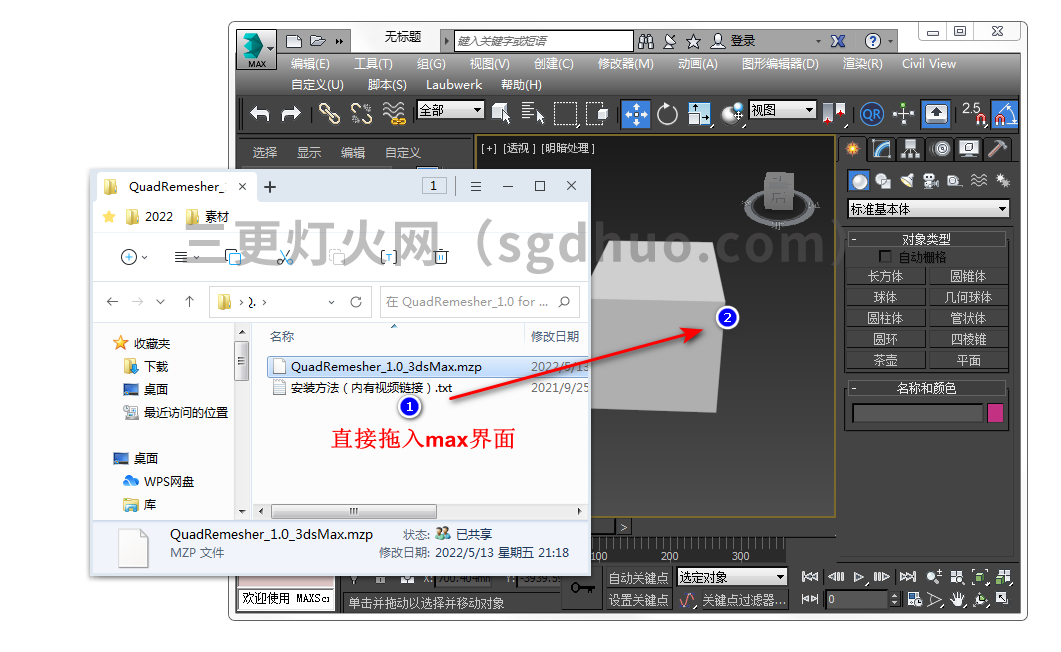The height and width of the screenshot is (652, 1061).
Task: Click the 平面 plane button
Action: 968,360
